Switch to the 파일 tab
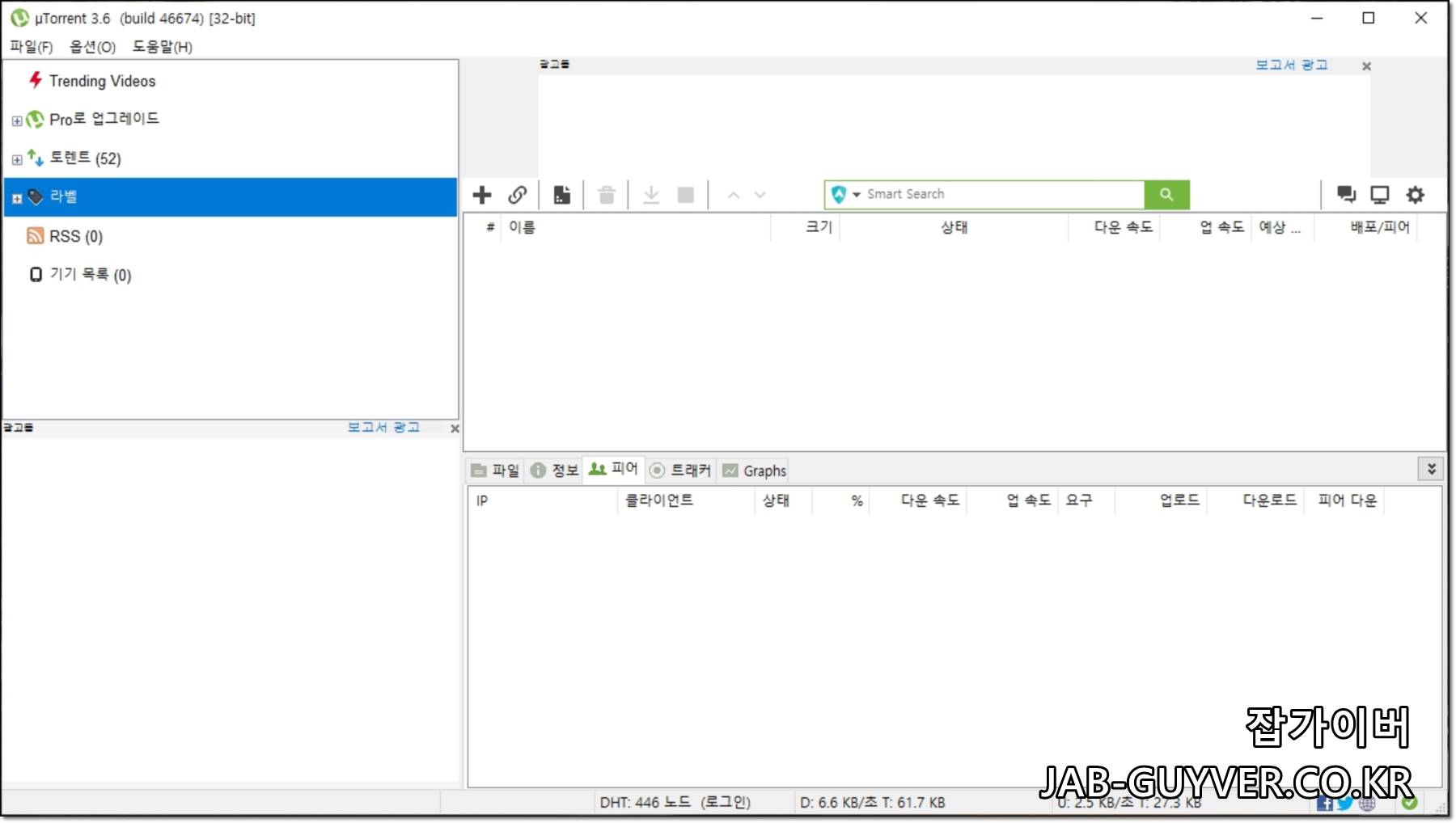Viewport: 1456px width, 823px height. click(495, 470)
